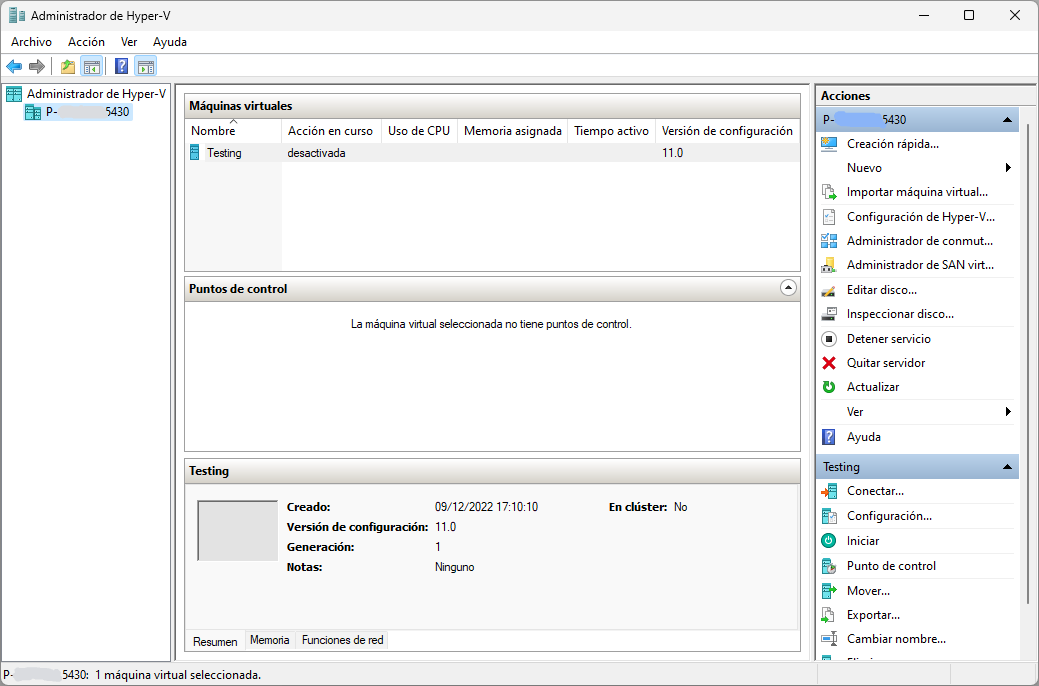Click Conectar in Testing actions
This screenshot has height=686, width=1039.
[x=875, y=491]
